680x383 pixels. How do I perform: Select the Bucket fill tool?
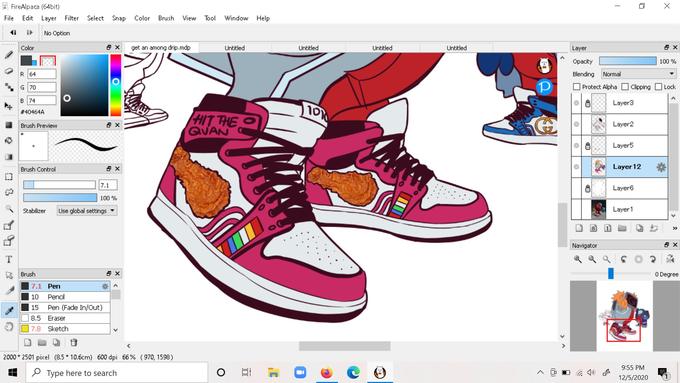pyautogui.click(x=9, y=141)
